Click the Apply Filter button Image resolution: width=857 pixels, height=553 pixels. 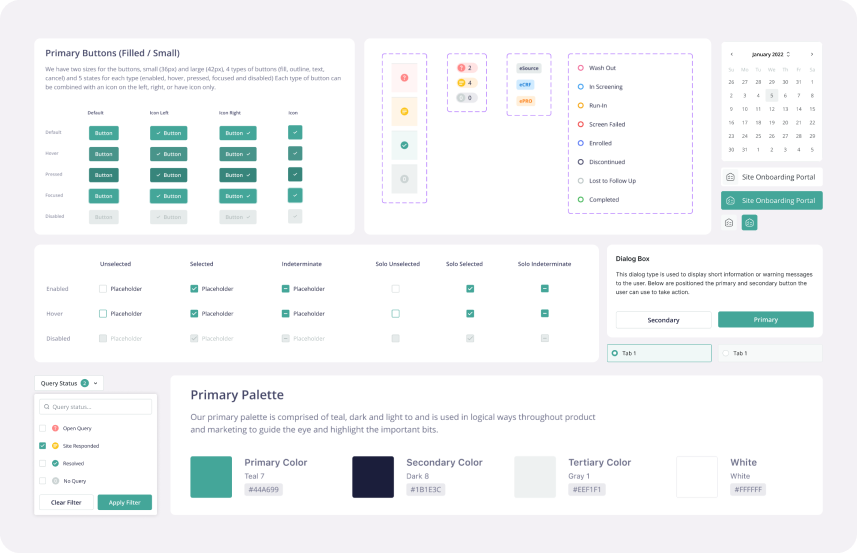pyautogui.click(x=125, y=502)
